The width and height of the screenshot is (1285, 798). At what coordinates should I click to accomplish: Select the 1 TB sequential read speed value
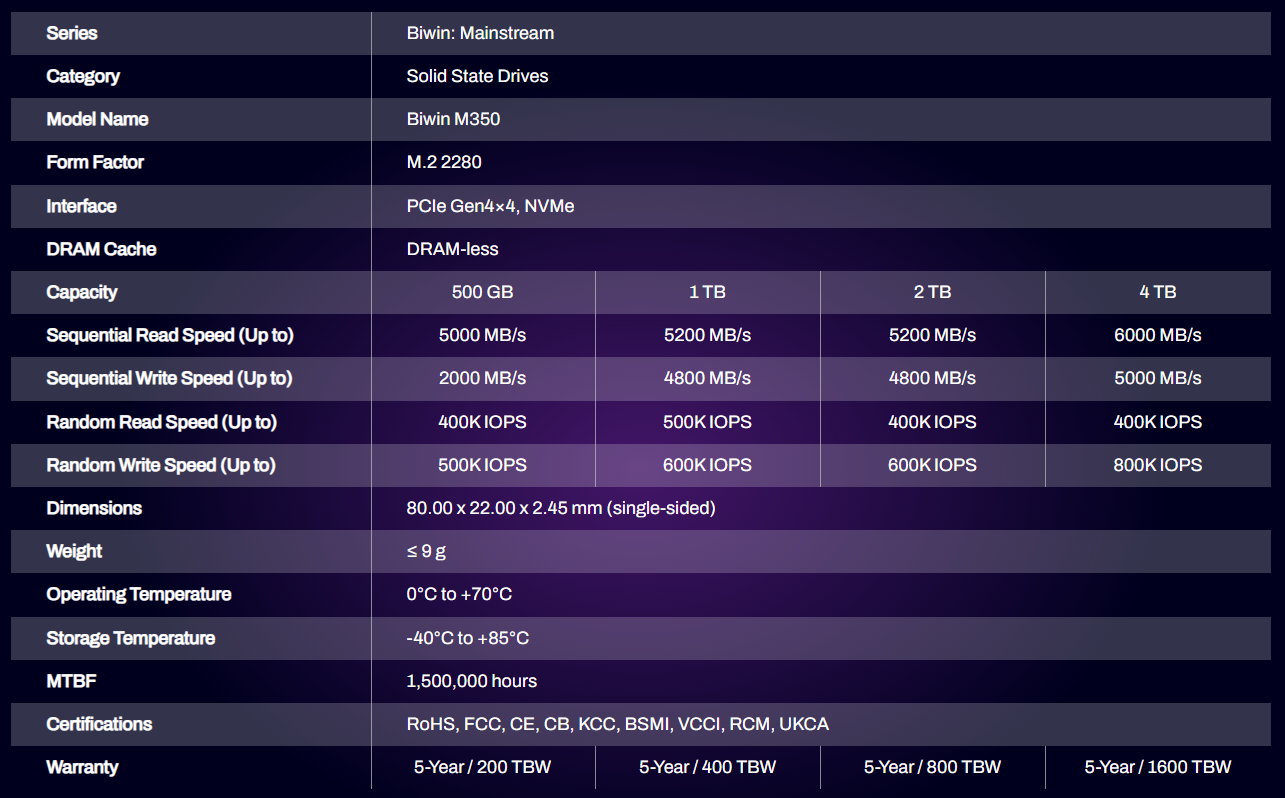point(708,335)
